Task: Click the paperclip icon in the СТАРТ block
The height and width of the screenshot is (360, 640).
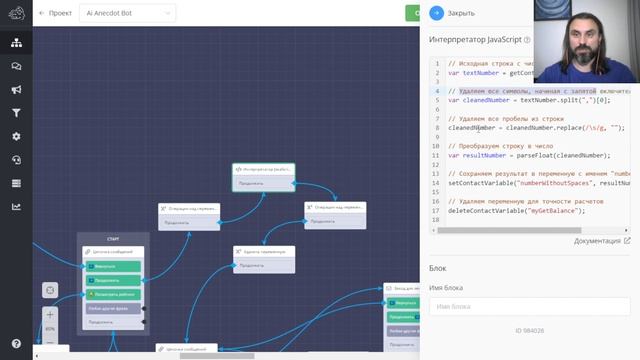Action: tap(88, 252)
